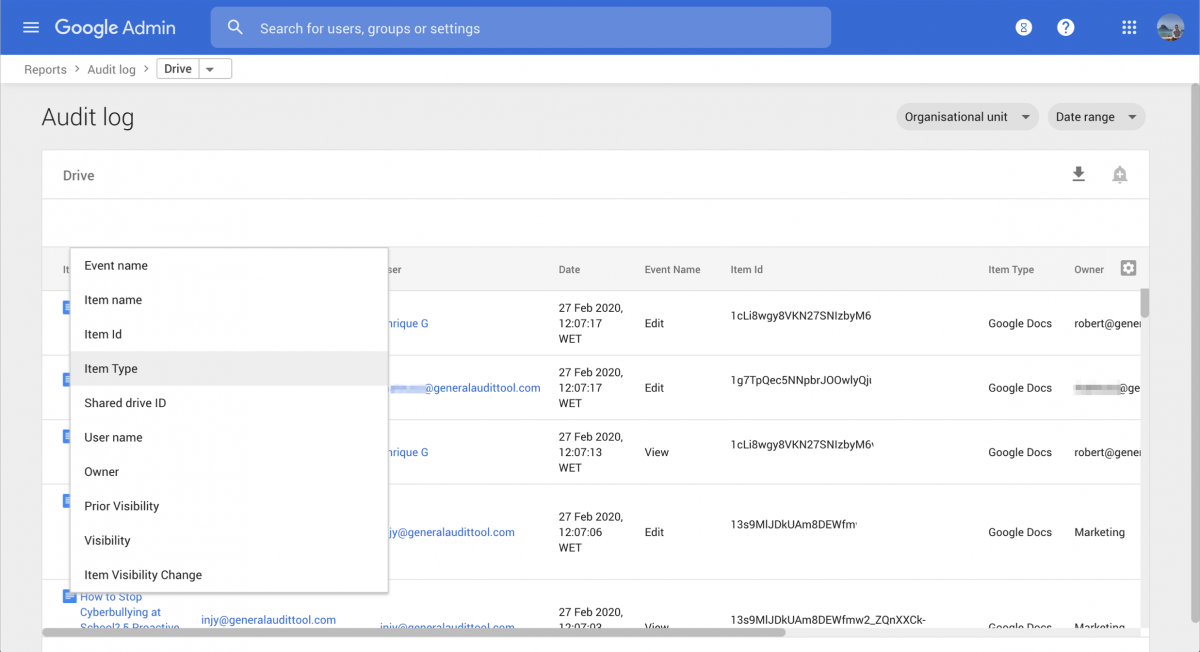Click the Owner column header
The image size is (1200, 652).
click(x=1089, y=269)
